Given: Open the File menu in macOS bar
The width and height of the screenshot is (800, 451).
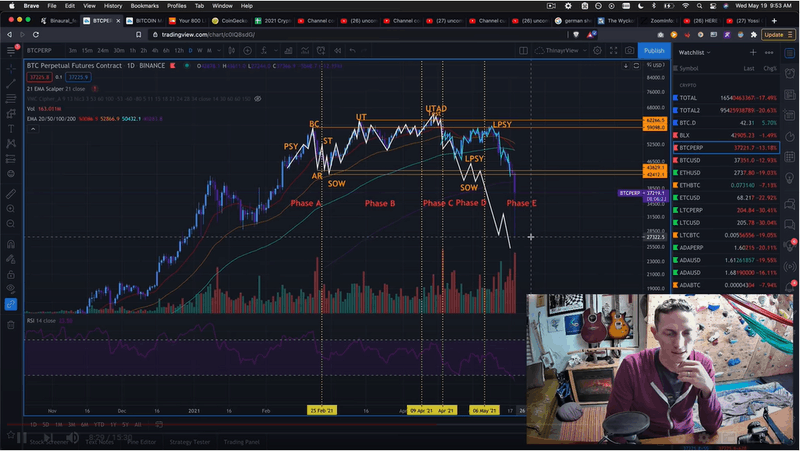Looking at the screenshot, I should point(52,6).
